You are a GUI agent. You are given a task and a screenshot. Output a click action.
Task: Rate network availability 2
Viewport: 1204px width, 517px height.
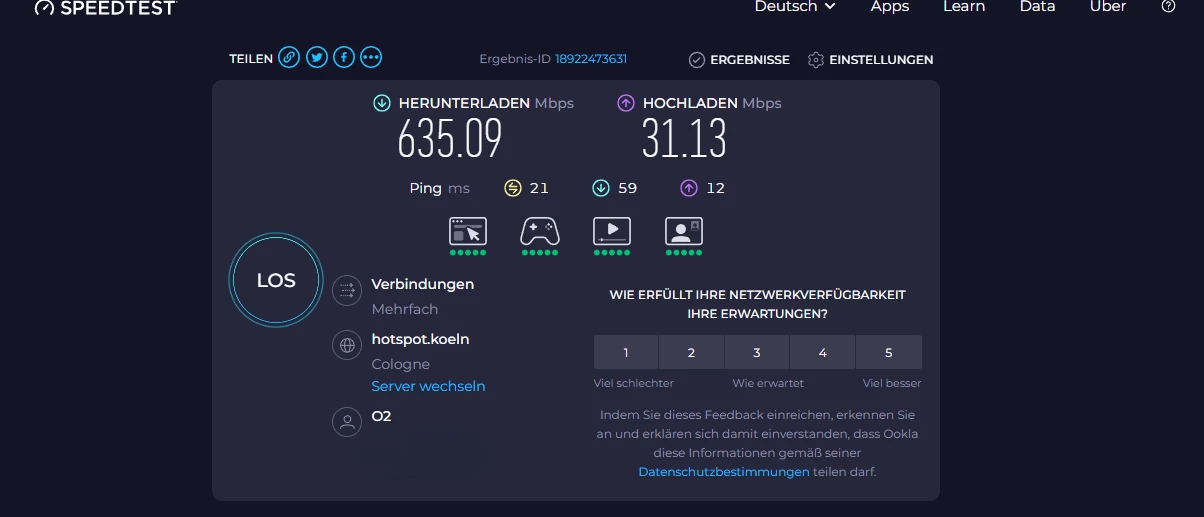[x=691, y=352]
